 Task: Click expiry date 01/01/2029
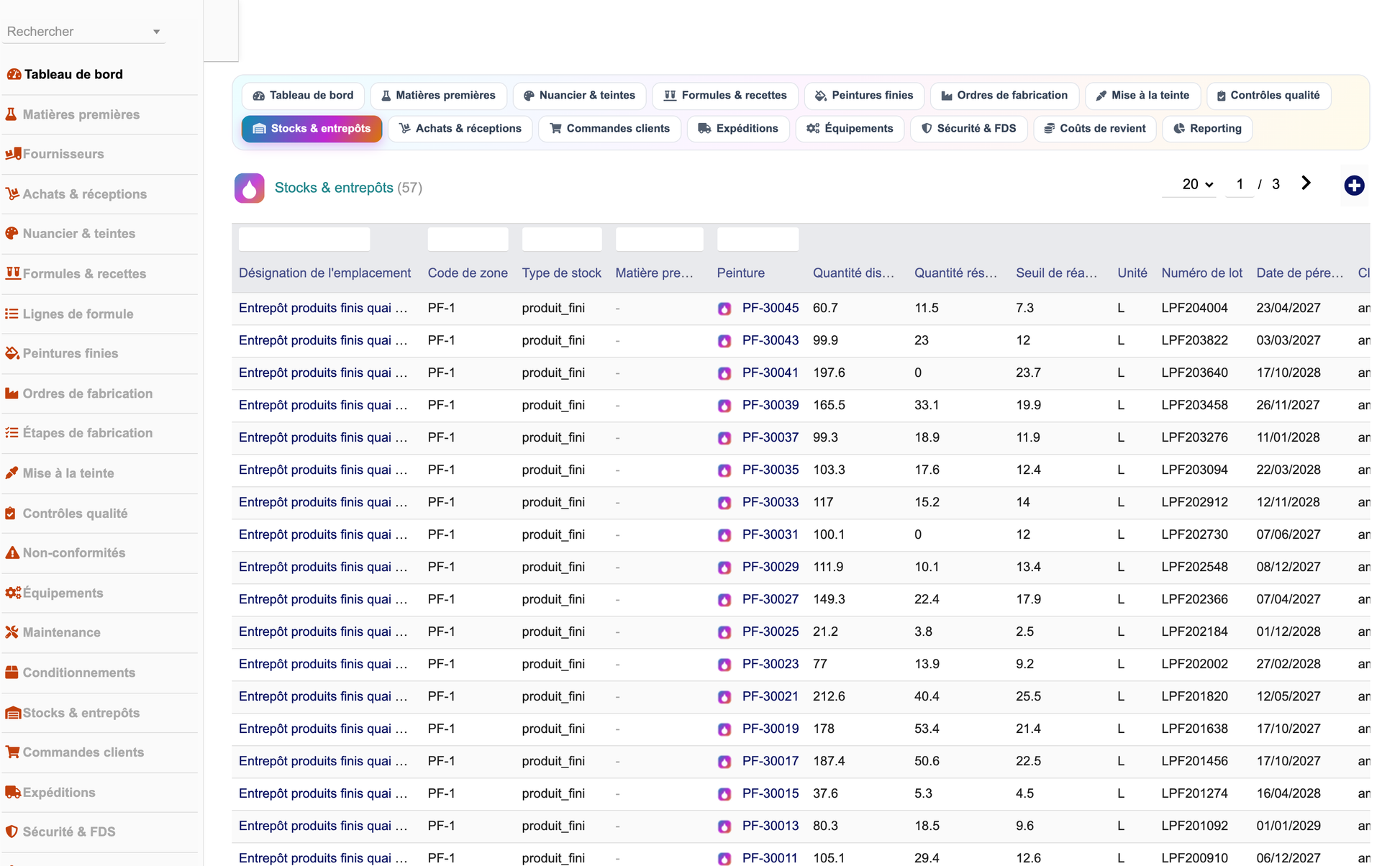[x=1288, y=826]
